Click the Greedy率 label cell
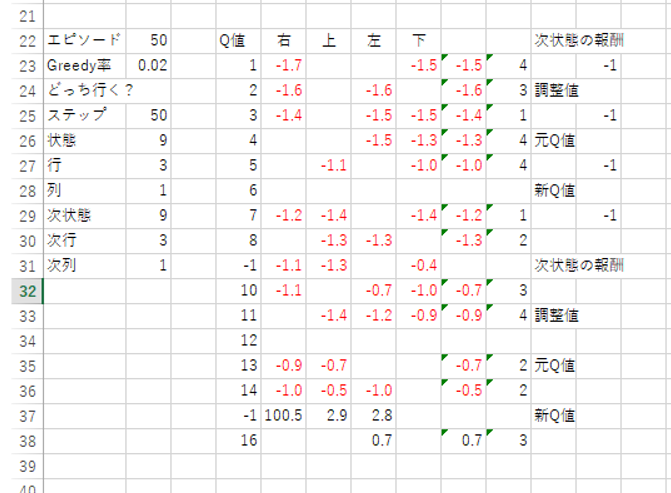Screen dimensions: 671x493 tap(84, 65)
